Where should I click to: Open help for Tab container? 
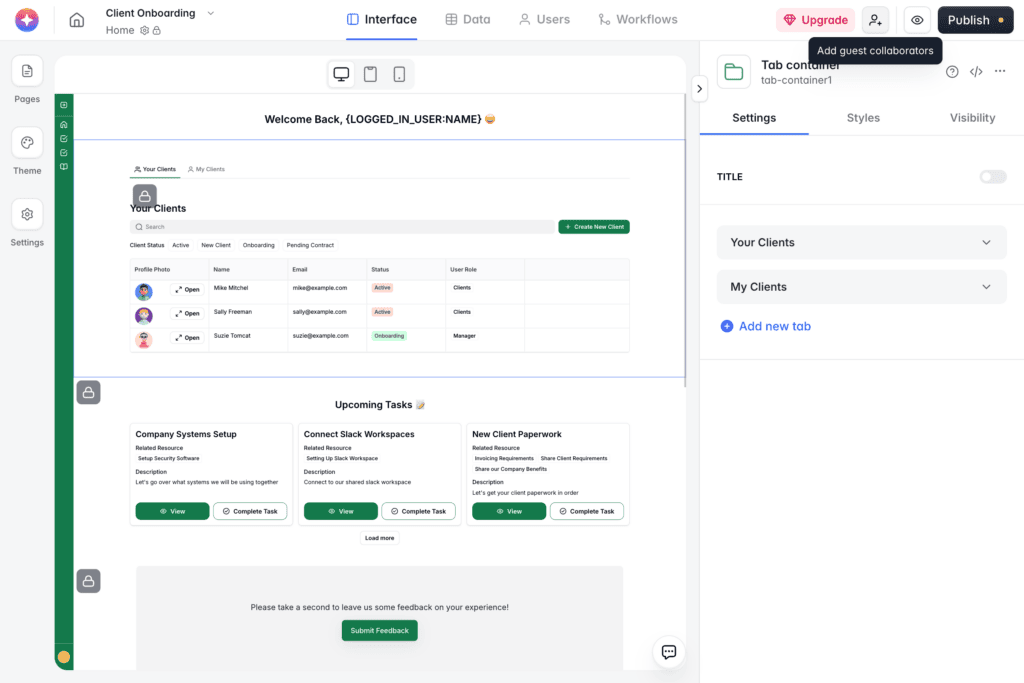pos(952,72)
